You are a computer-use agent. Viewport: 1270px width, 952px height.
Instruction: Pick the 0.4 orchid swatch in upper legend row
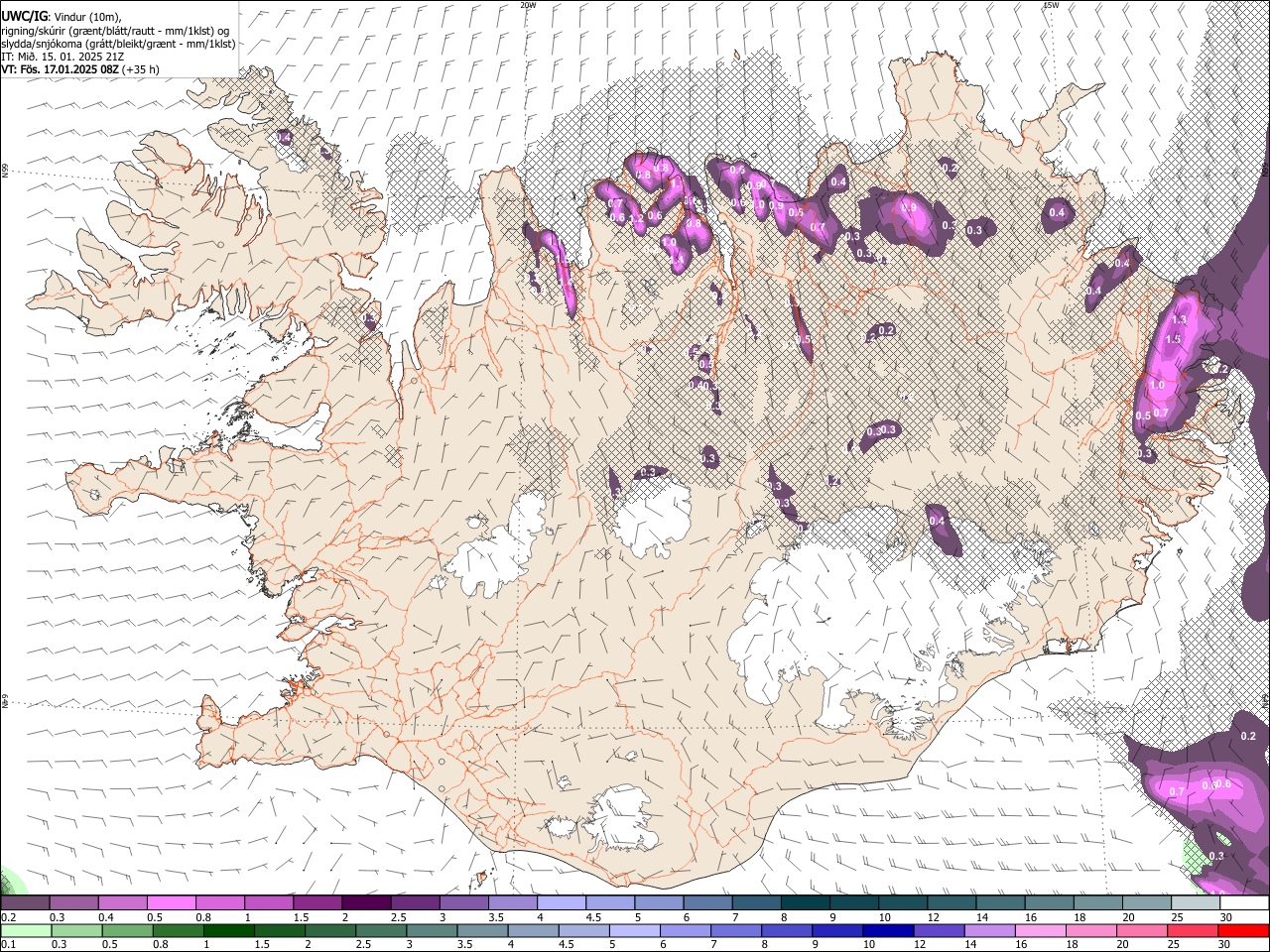point(122,903)
